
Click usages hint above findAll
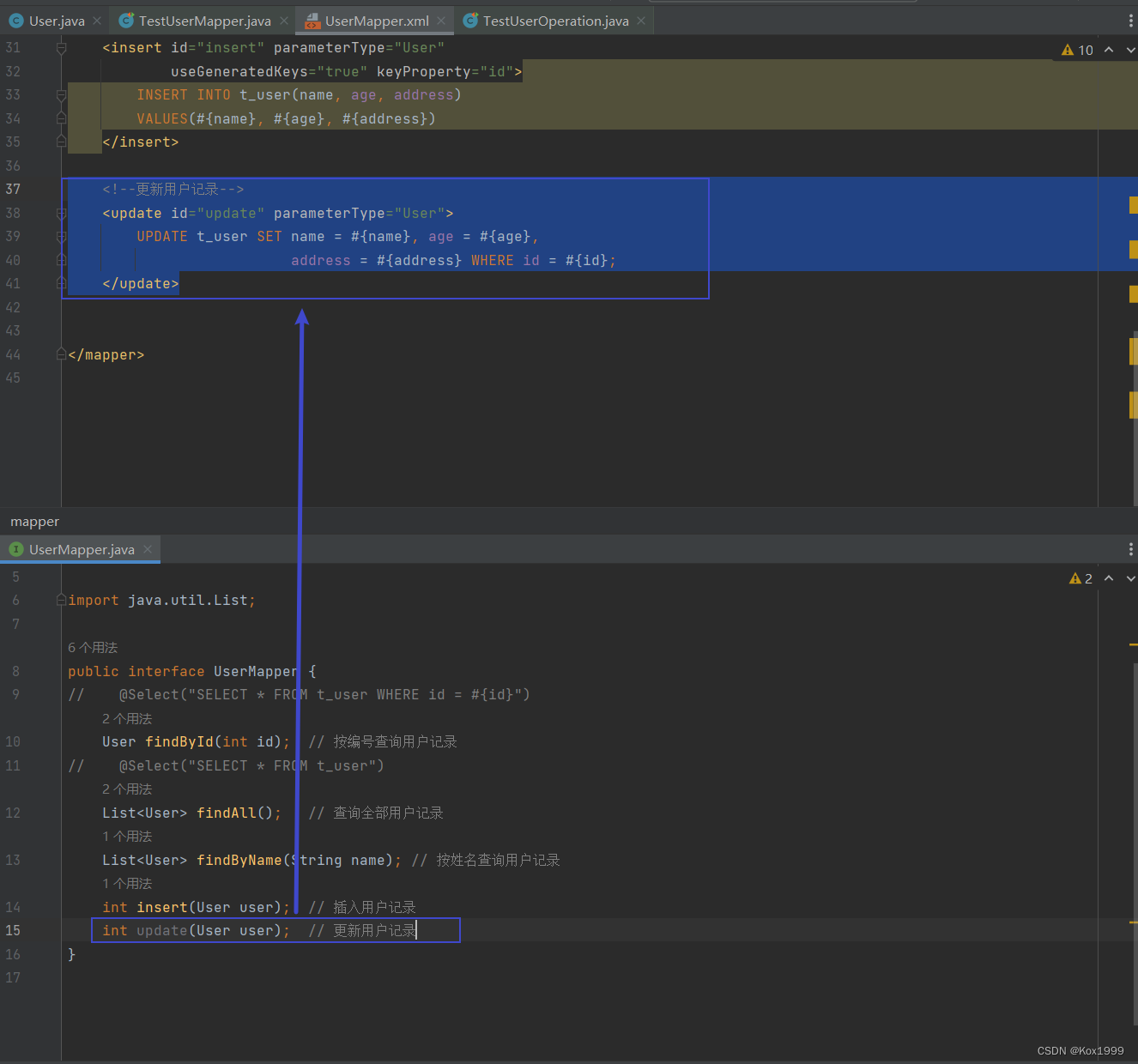127,789
